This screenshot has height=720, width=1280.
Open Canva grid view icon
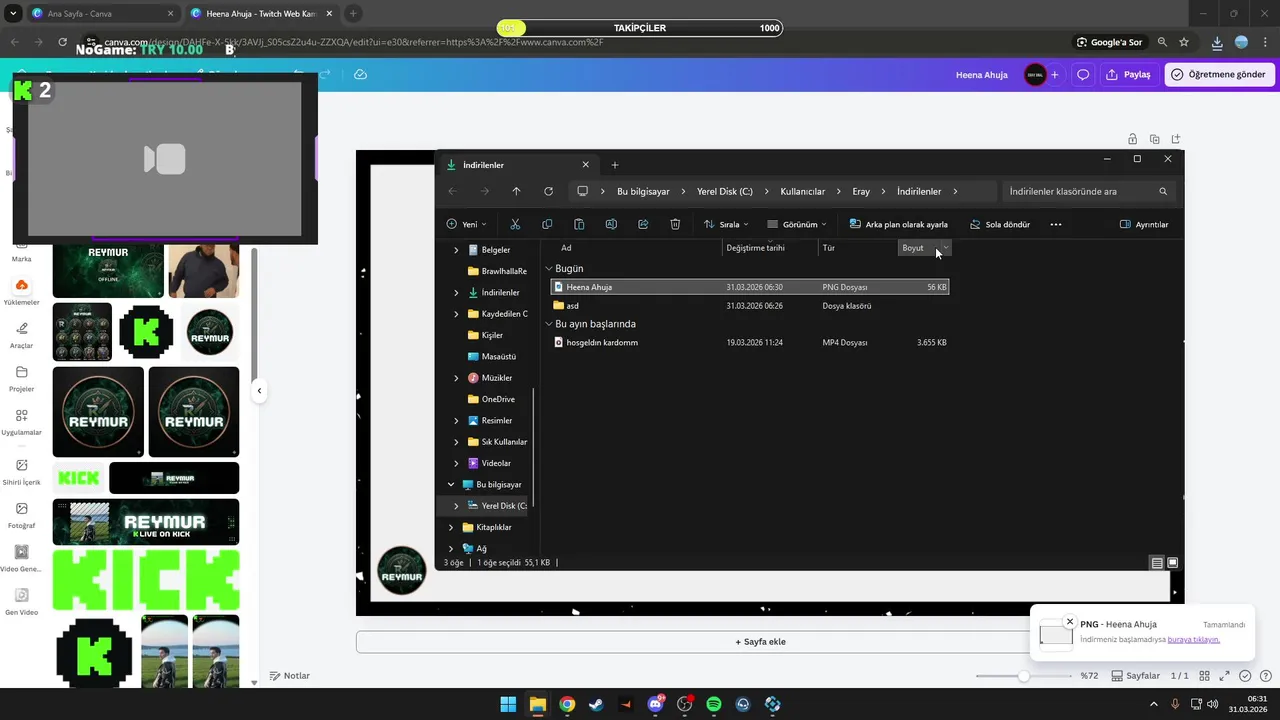point(1205,676)
